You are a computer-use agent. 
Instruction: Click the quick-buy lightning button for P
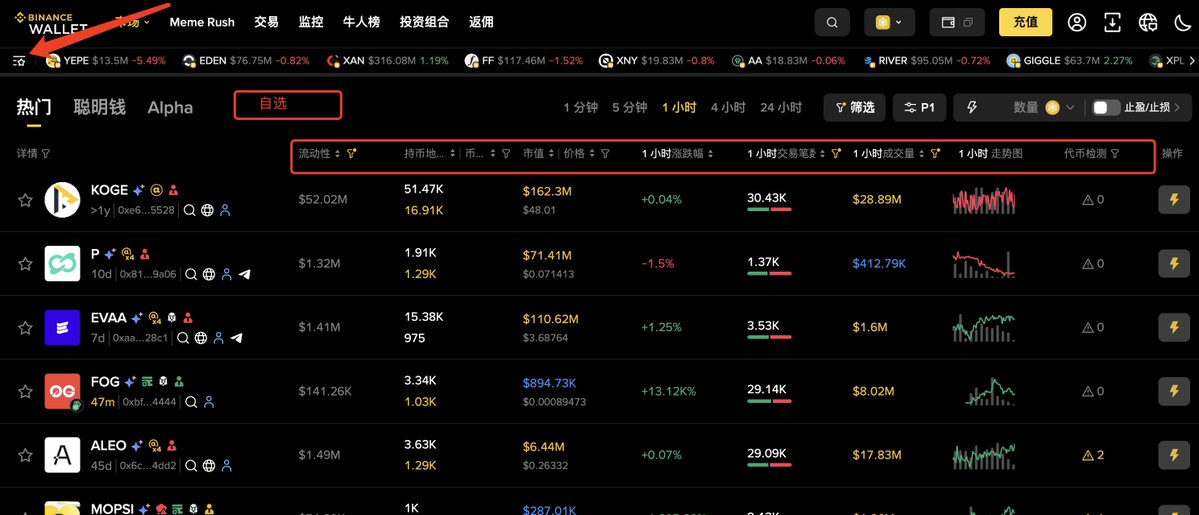[1174, 263]
